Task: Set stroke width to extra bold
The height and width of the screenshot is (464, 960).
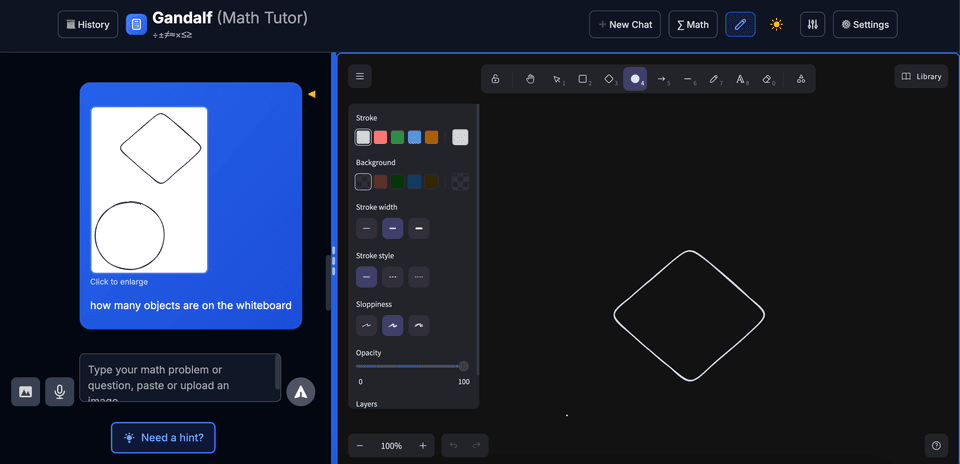Action: click(x=419, y=228)
